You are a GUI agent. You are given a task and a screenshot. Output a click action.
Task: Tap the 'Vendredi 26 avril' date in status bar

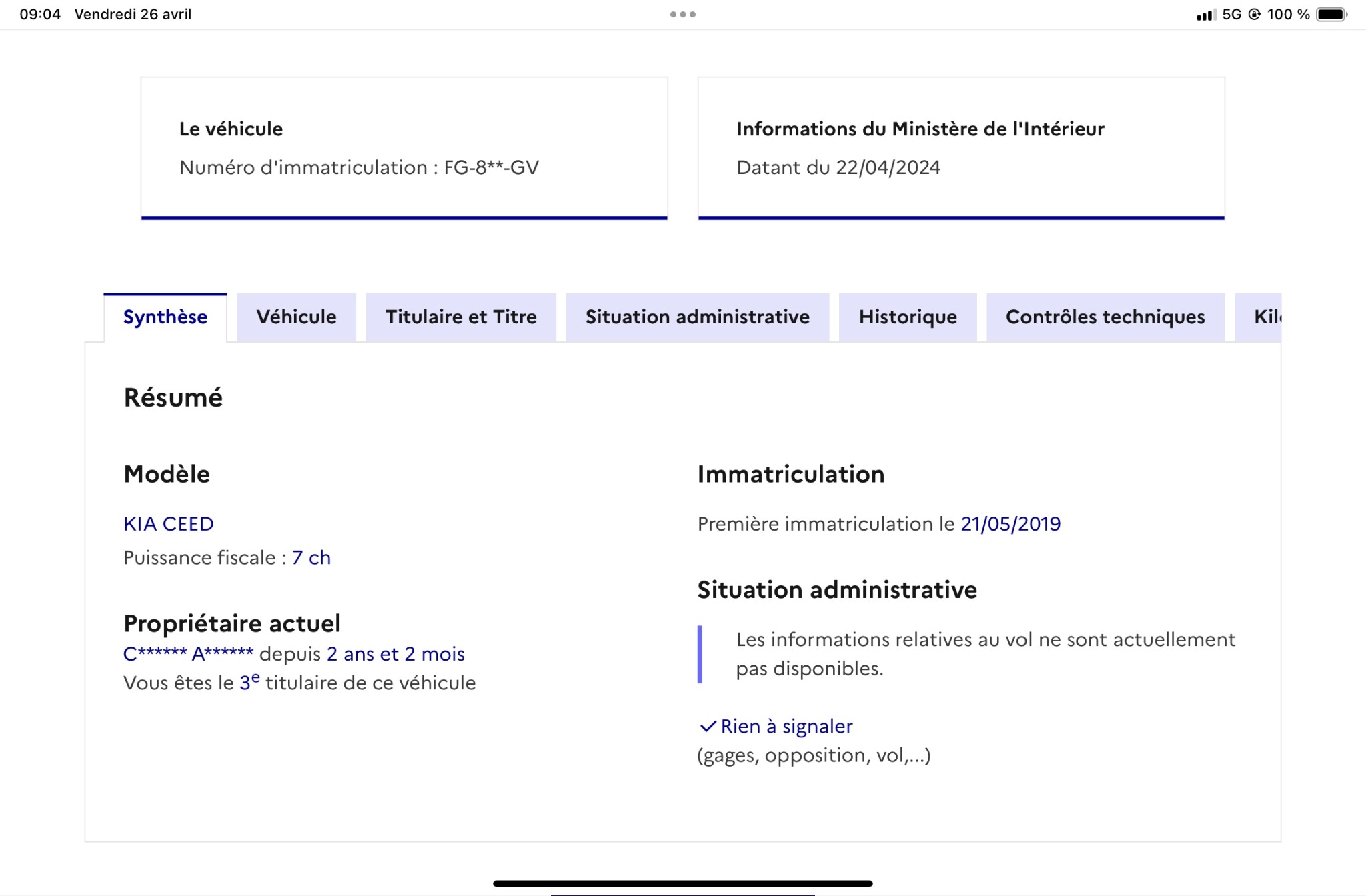tap(133, 14)
